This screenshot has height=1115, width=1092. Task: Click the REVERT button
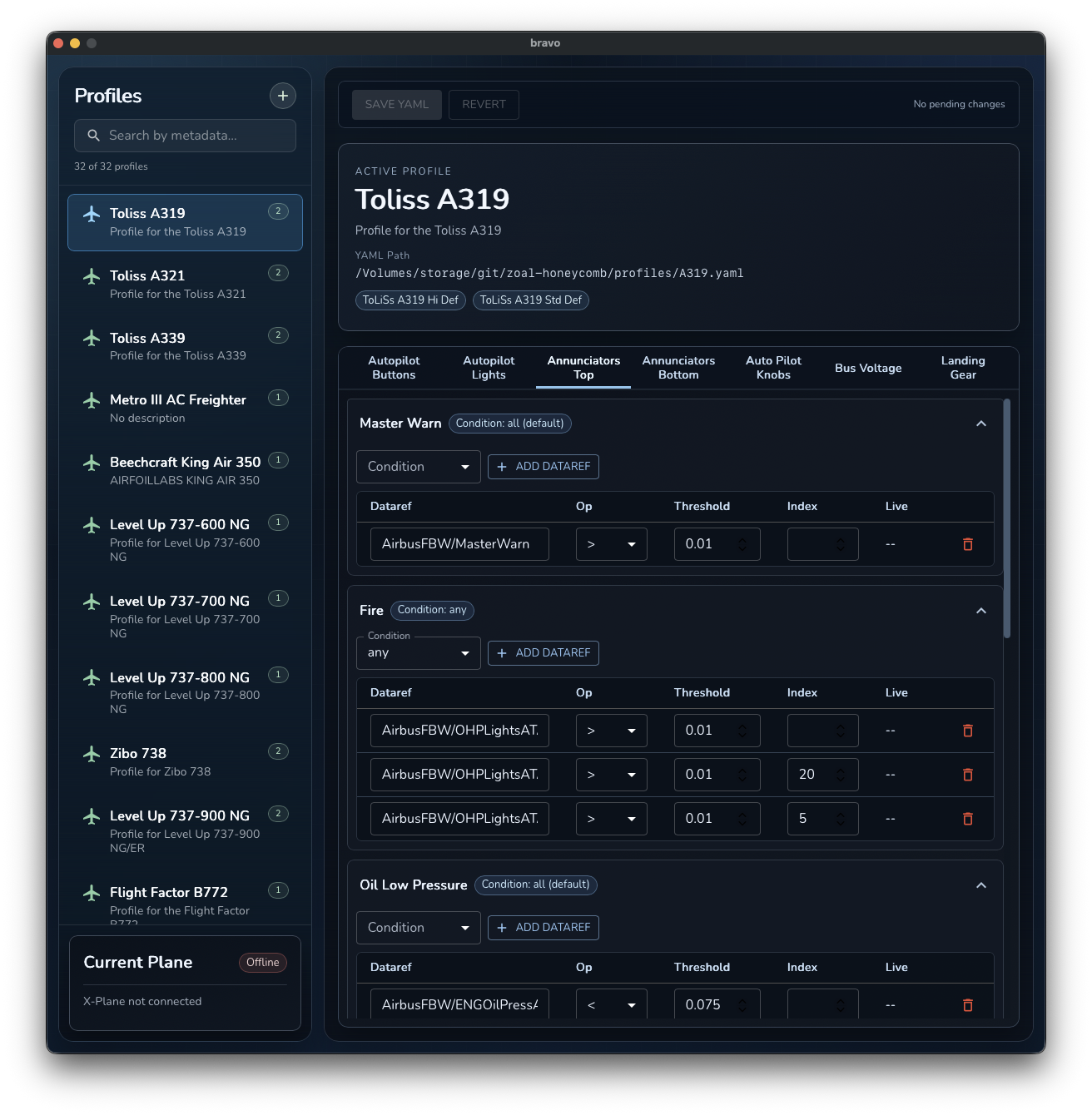point(484,104)
